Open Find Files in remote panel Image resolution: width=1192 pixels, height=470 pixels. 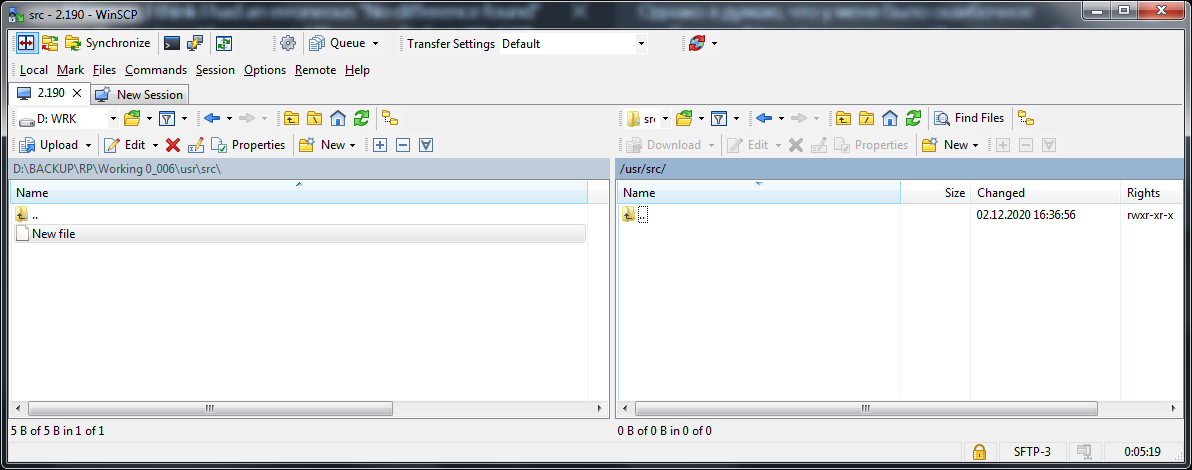969,118
